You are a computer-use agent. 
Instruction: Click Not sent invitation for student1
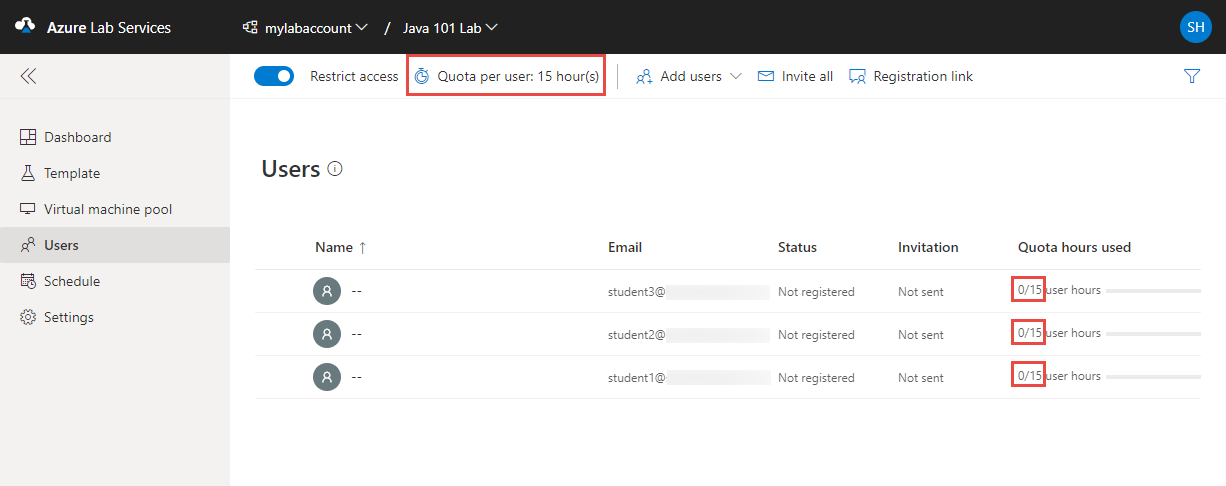[x=920, y=378]
